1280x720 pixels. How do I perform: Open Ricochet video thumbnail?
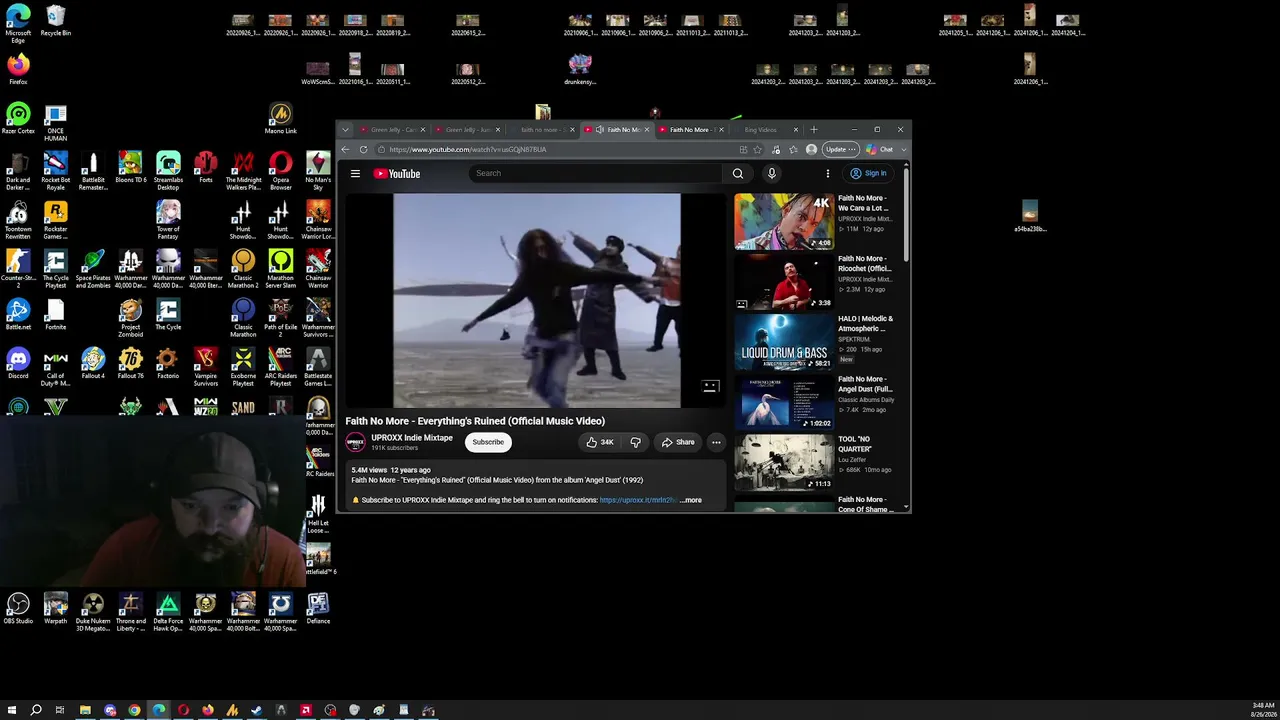784,281
